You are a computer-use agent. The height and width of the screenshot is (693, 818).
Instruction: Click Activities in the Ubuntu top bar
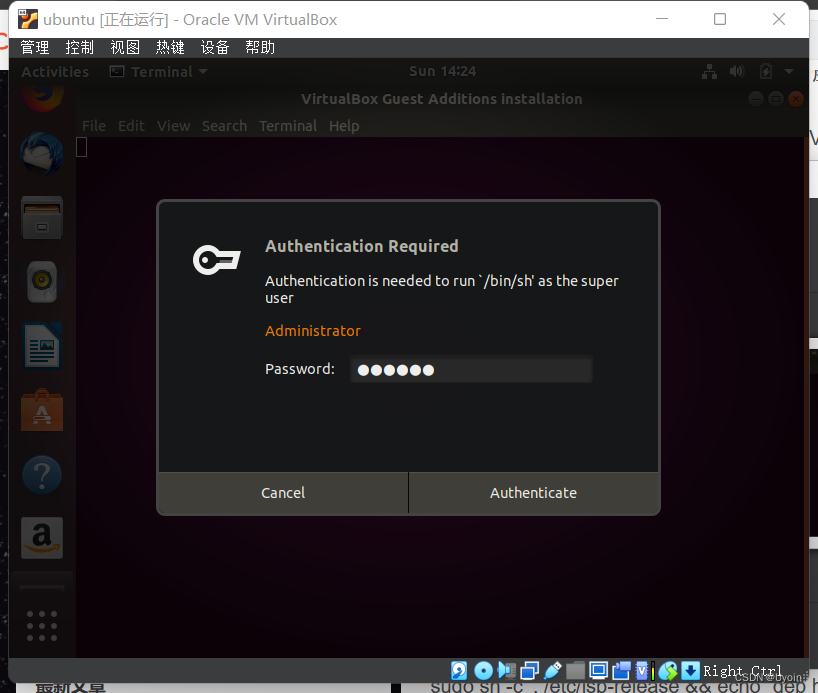tap(55, 71)
